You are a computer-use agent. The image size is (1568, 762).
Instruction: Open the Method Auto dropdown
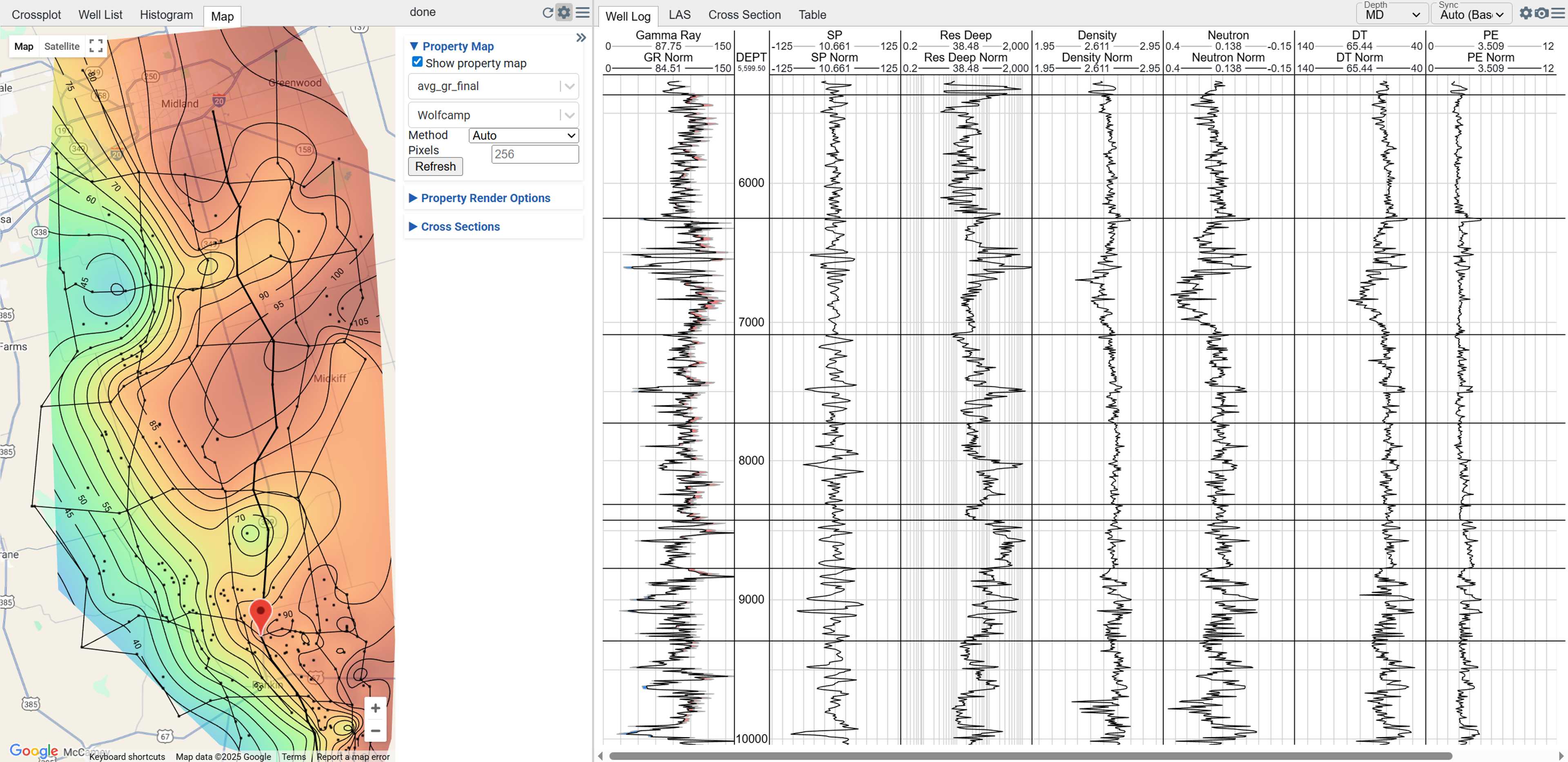pos(523,136)
